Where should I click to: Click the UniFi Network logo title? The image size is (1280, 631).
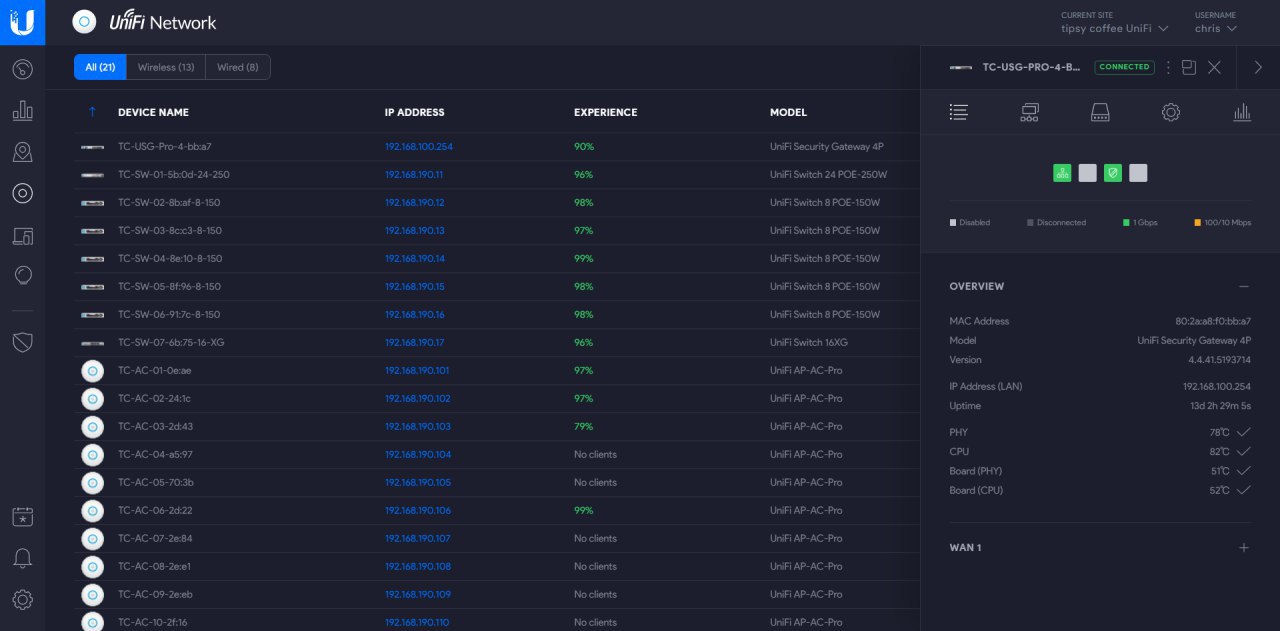(x=162, y=22)
